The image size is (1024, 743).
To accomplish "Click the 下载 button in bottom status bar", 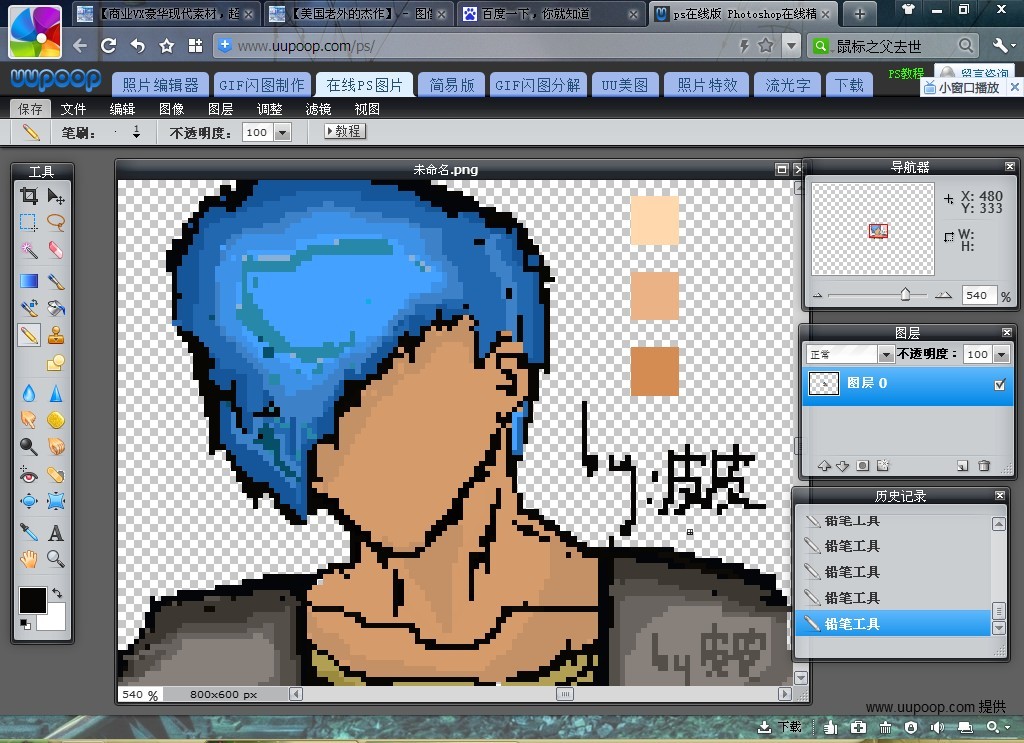I will point(779,727).
